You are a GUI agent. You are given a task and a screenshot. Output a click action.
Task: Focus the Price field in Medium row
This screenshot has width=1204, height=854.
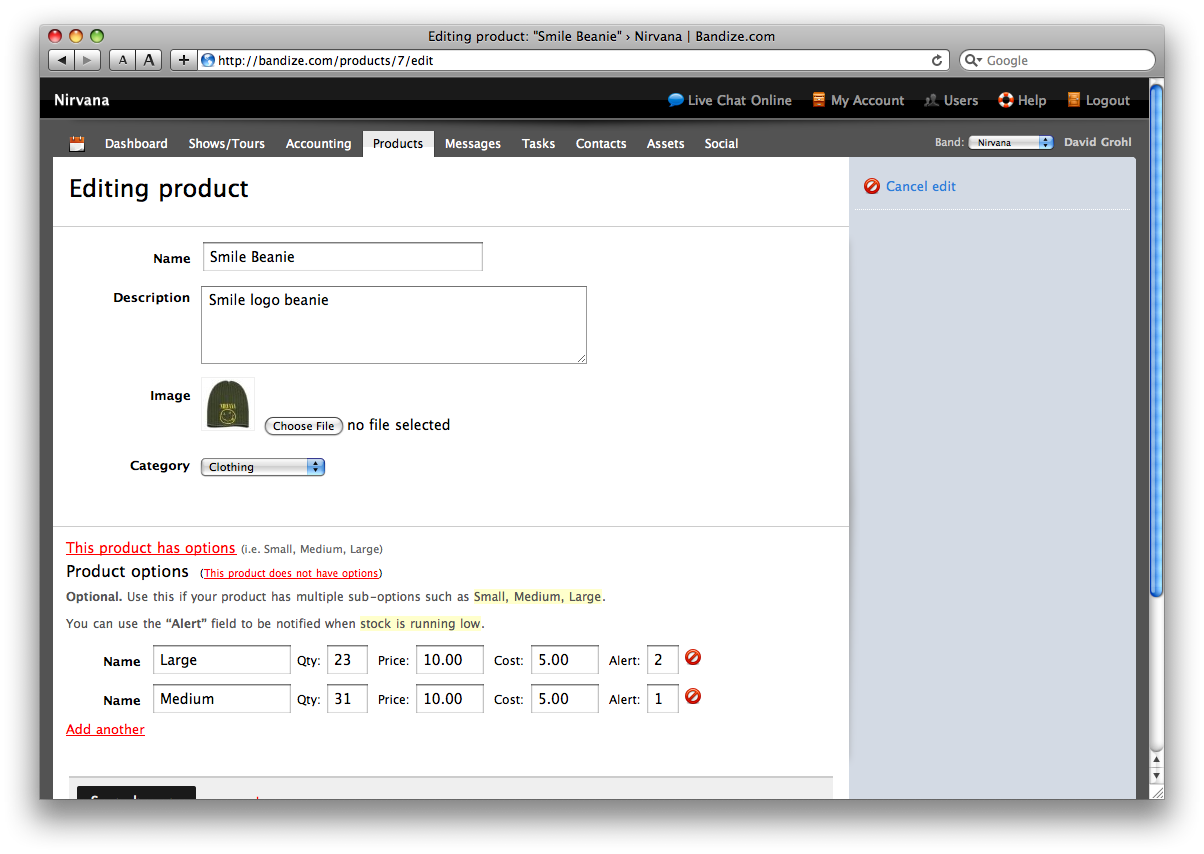pyautogui.click(x=450, y=698)
